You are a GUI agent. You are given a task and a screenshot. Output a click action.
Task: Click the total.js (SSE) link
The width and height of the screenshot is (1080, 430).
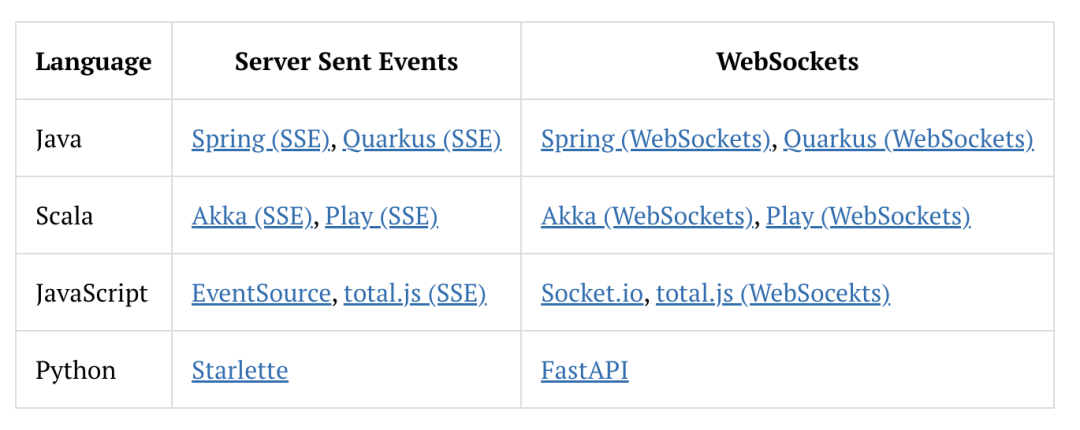click(x=415, y=293)
